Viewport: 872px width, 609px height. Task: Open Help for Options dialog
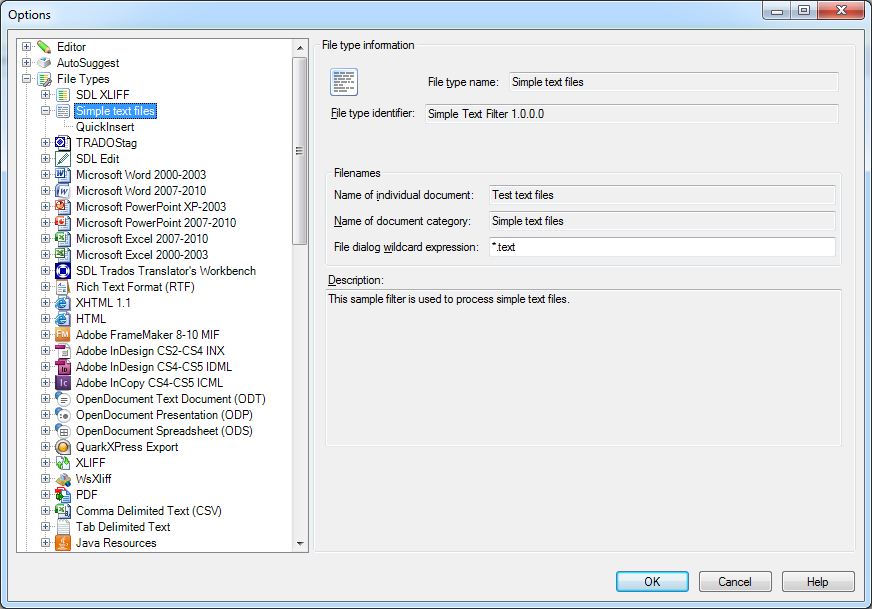click(818, 582)
